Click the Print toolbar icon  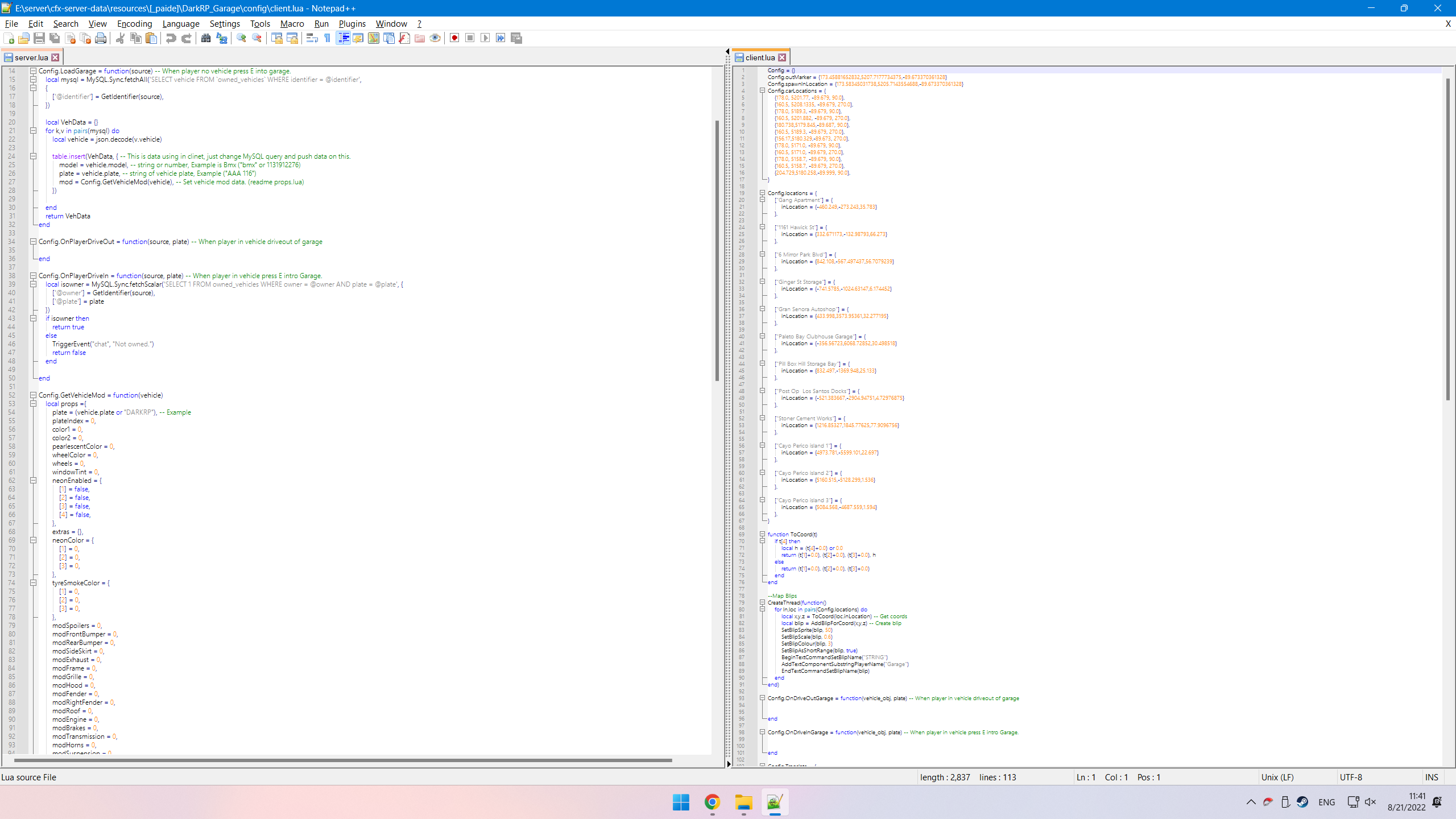(101, 38)
